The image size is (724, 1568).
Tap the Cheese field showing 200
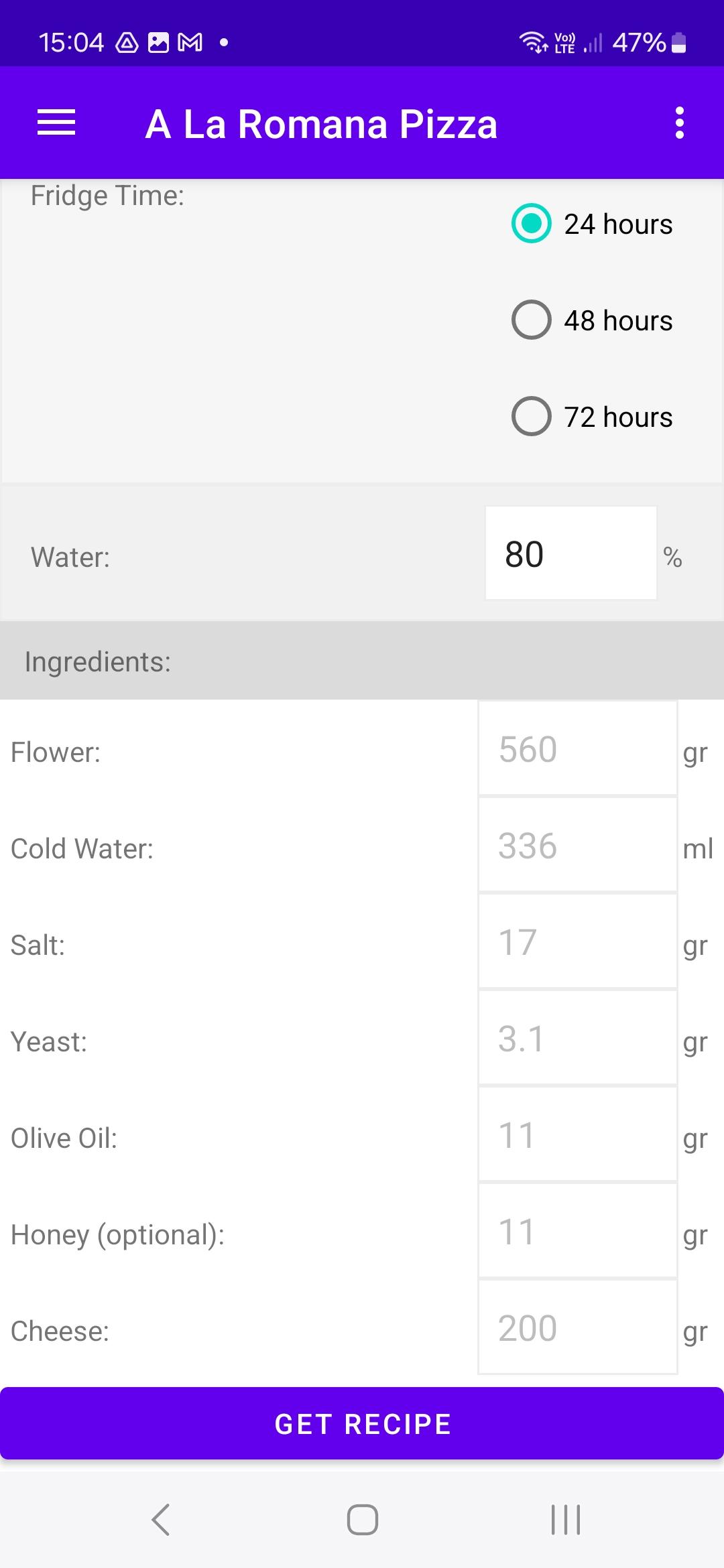[577, 1327]
